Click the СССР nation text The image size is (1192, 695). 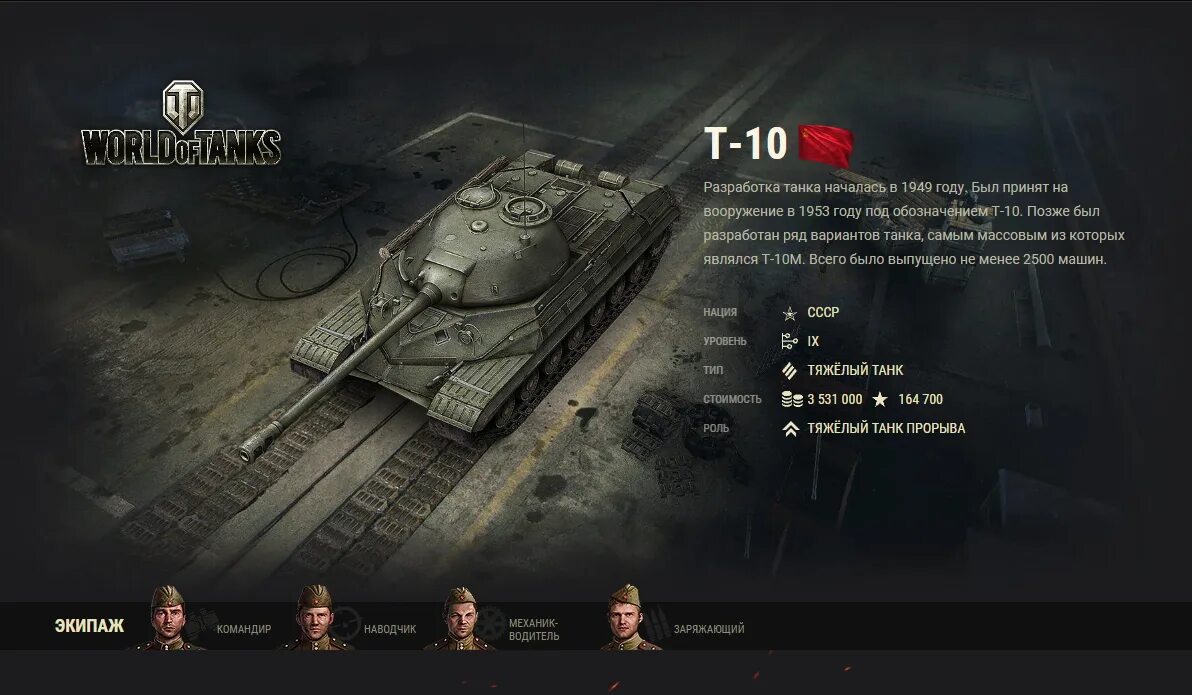pos(823,313)
